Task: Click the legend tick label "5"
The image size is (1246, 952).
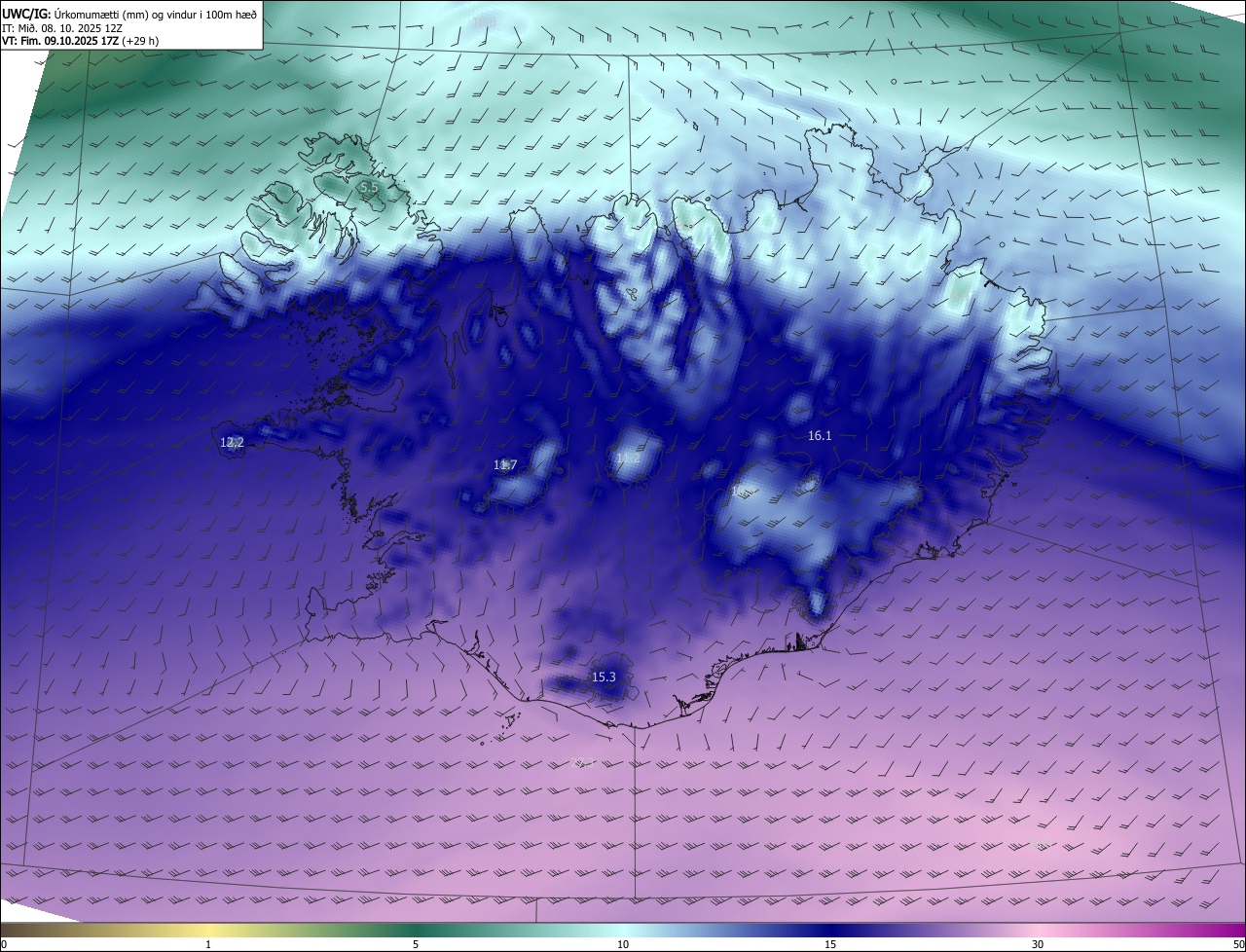Action: 416,944
